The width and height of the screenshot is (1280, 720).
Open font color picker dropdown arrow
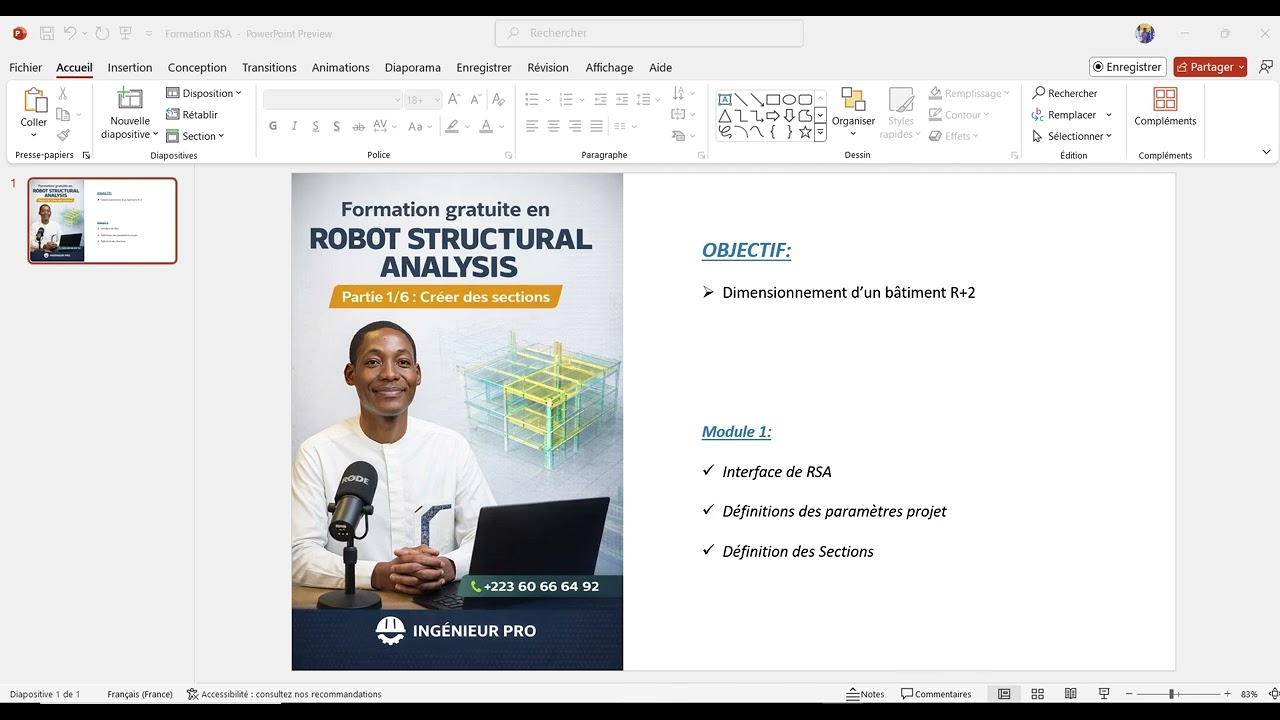(x=501, y=127)
